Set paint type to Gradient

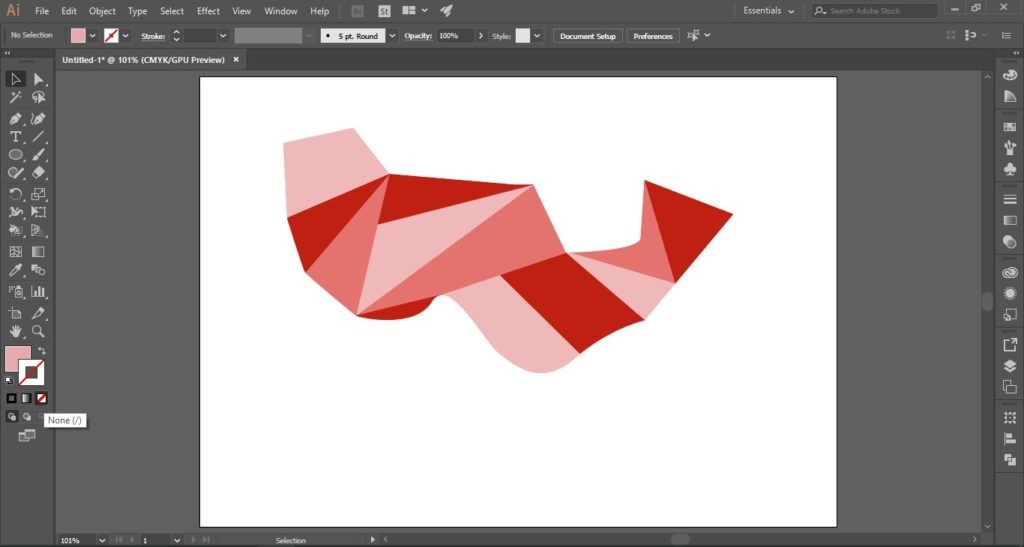click(26, 398)
